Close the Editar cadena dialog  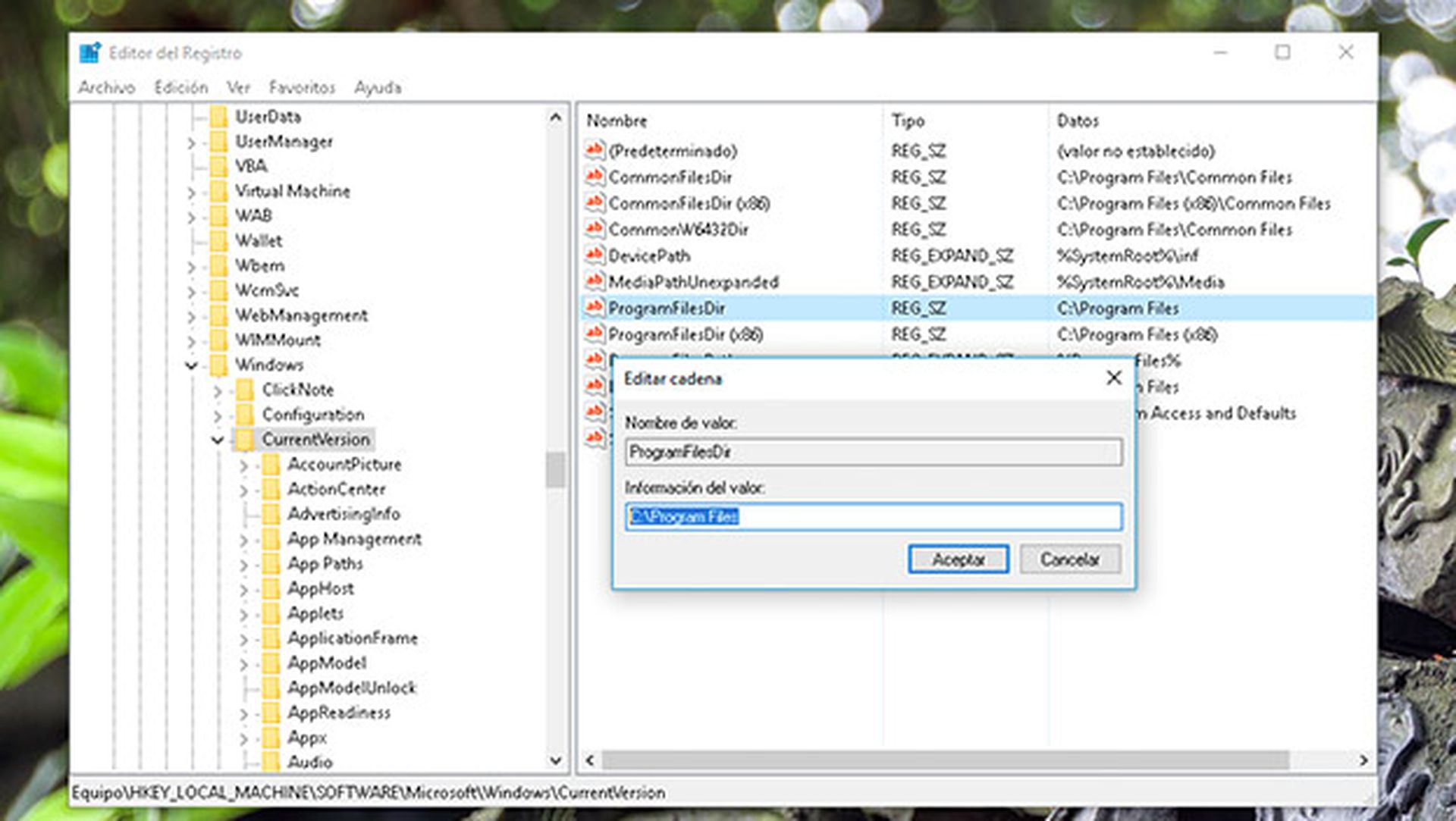click(x=1113, y=378)
